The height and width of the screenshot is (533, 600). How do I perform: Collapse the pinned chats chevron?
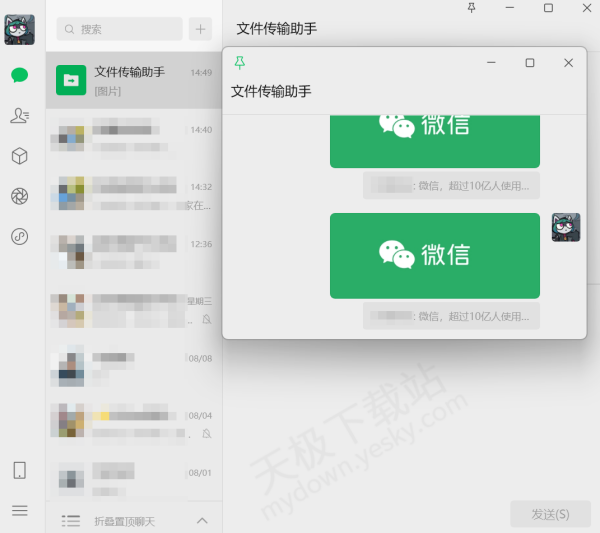click(201, 520)
